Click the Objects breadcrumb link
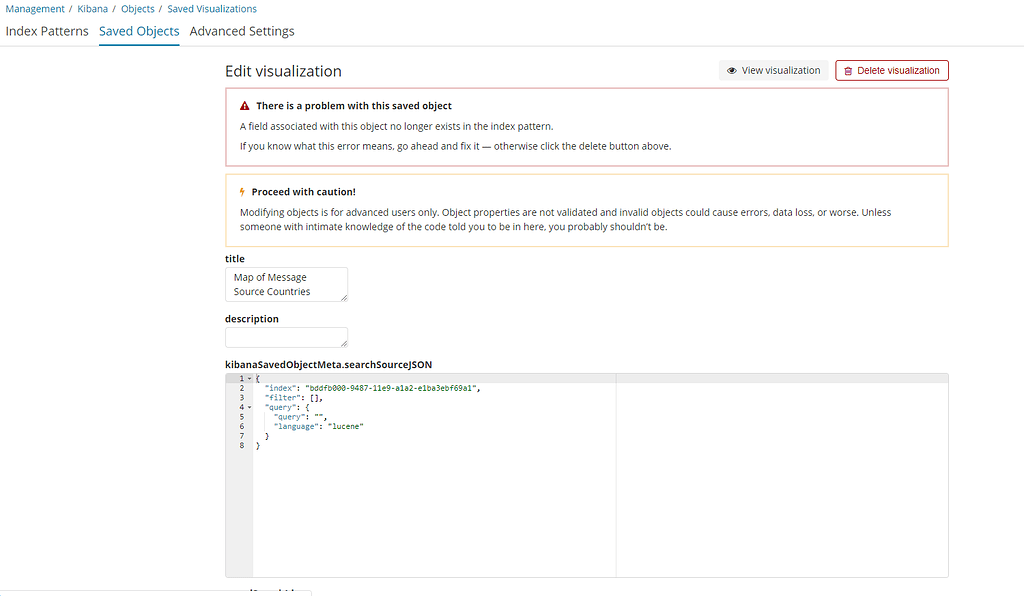The width and height of the screenshot is (1024, 596). 138,9
